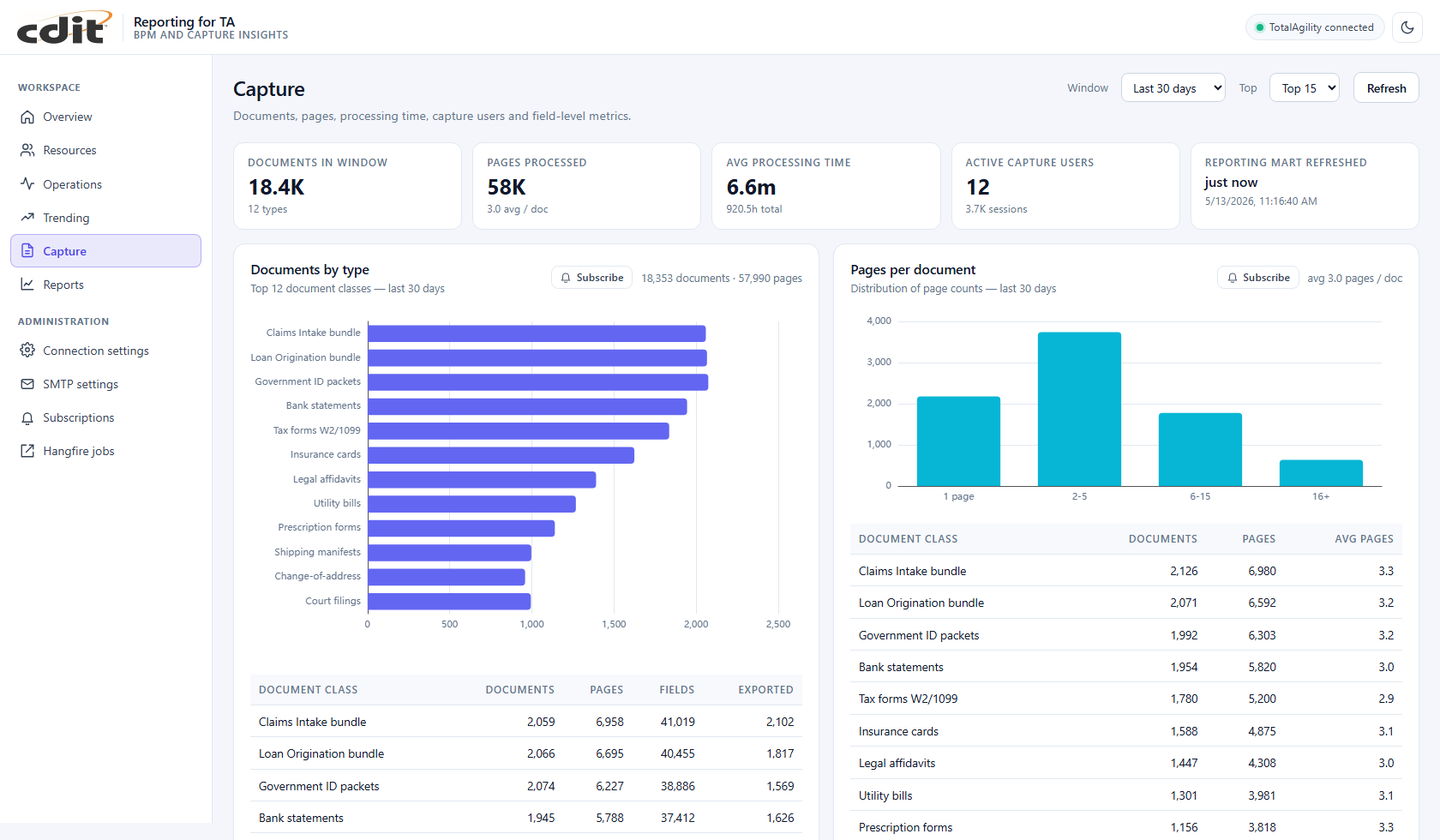
Task: Click 'FIELDS' column header
Action: 676,690
